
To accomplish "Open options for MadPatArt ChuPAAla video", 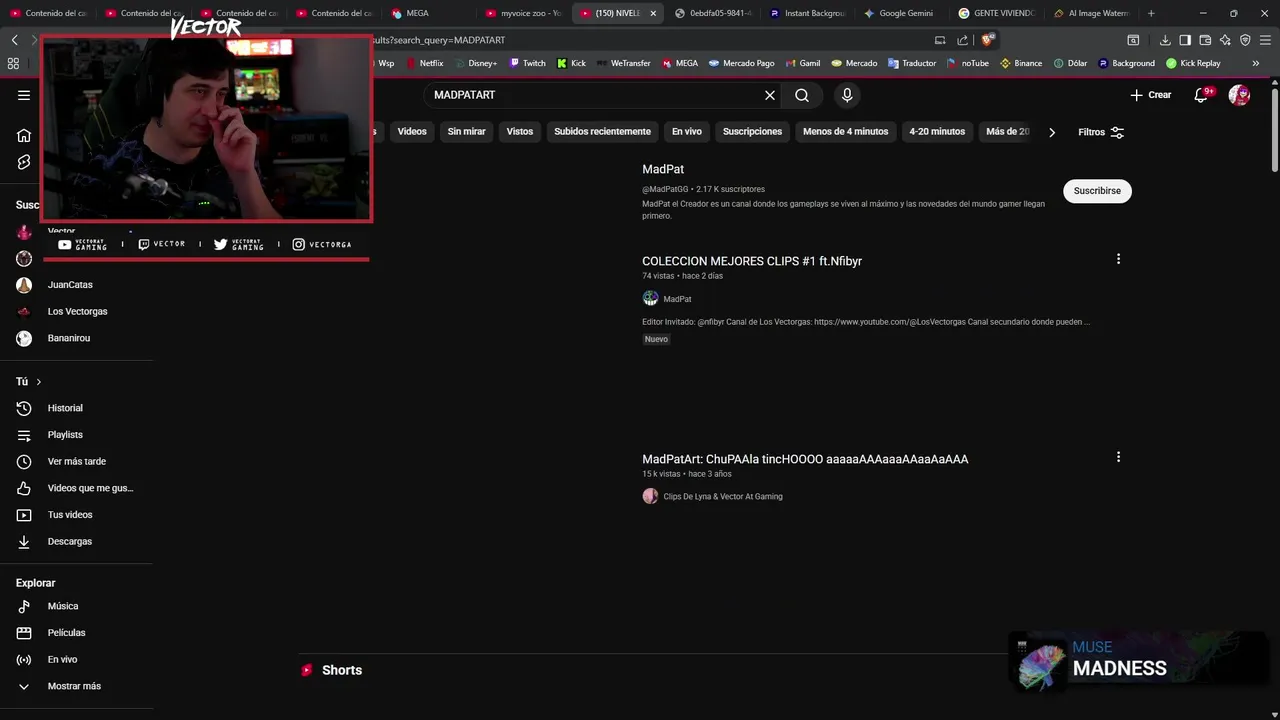I will 1118,457.
